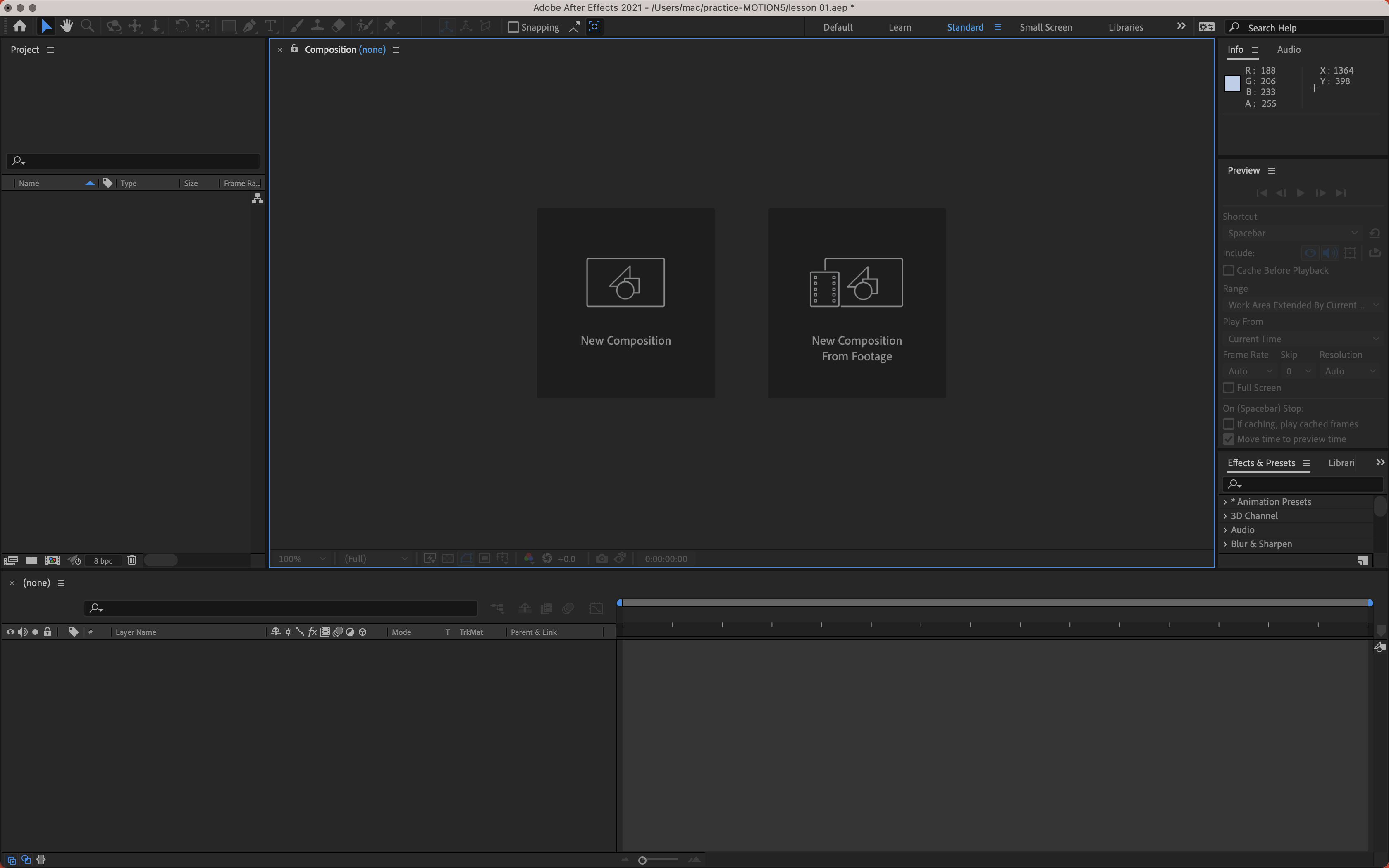1389x868 pixels.
Task: Expand the Animation Presets category
Action: click(x=1225, y=502)
